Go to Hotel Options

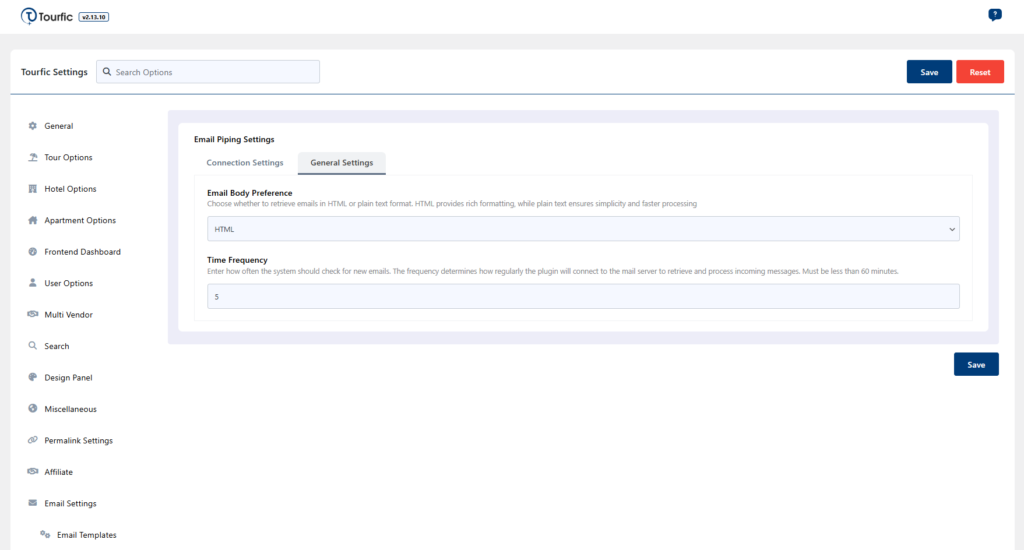coord(70,189)
